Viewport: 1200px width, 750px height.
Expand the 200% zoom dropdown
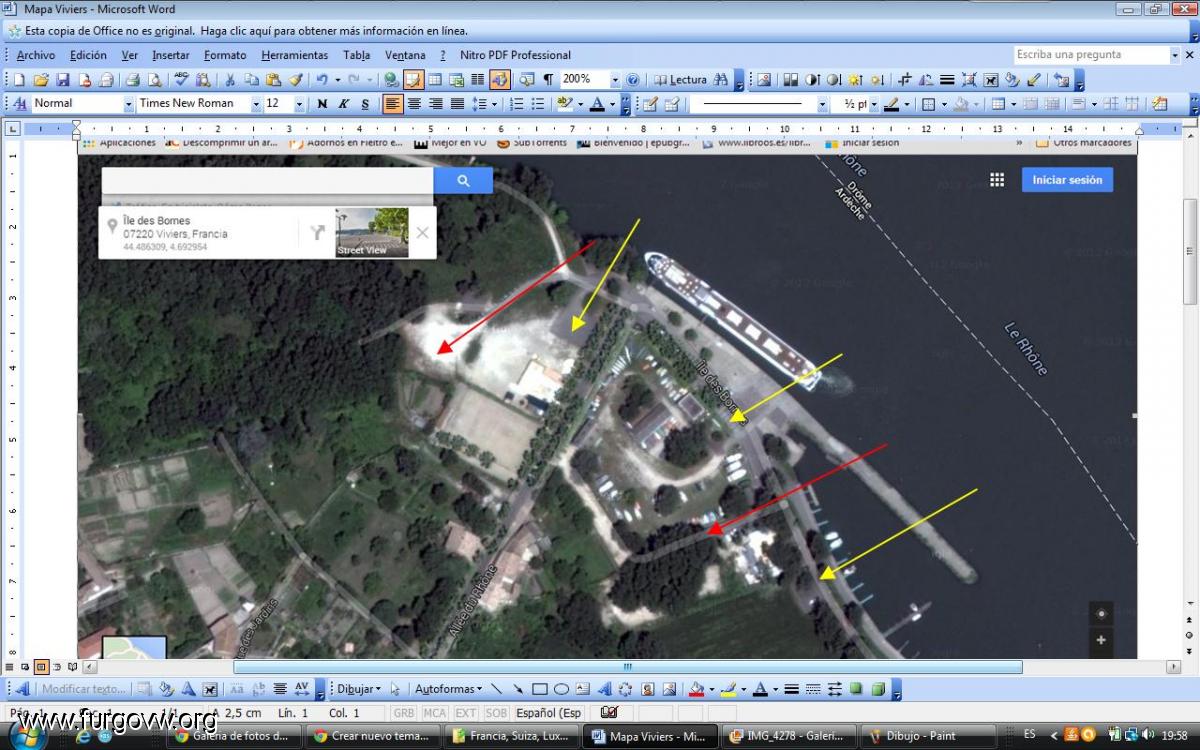pos(614,80)
